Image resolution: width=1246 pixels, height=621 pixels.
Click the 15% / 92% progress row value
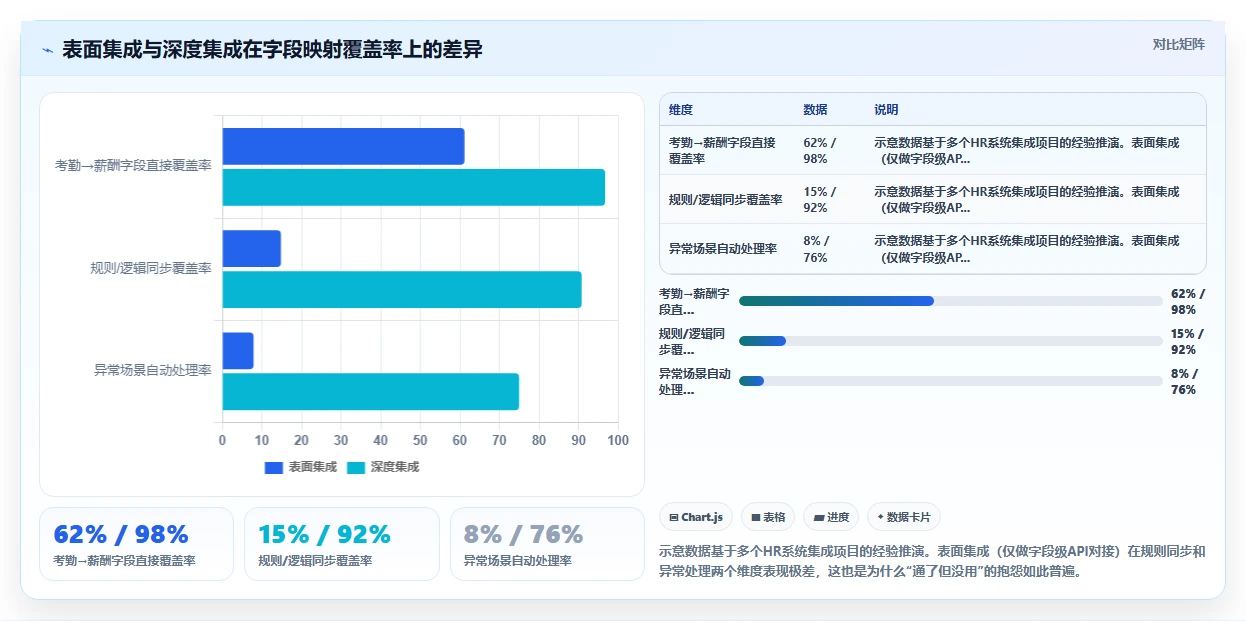1188,342
